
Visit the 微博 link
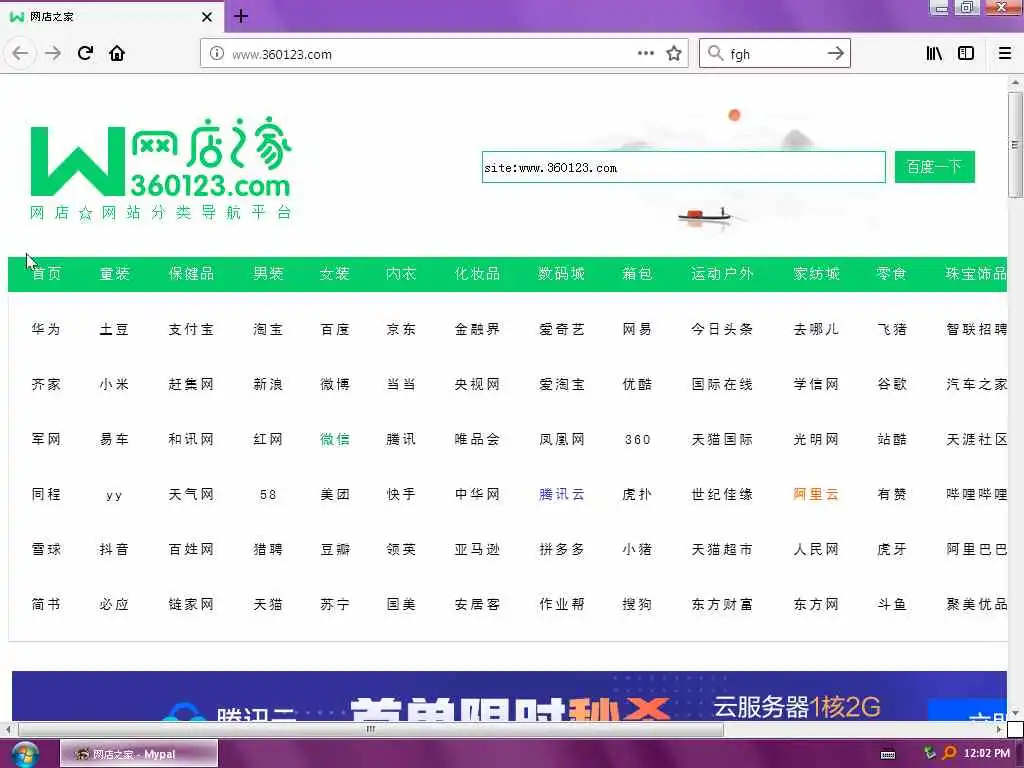tap(335, 384)
